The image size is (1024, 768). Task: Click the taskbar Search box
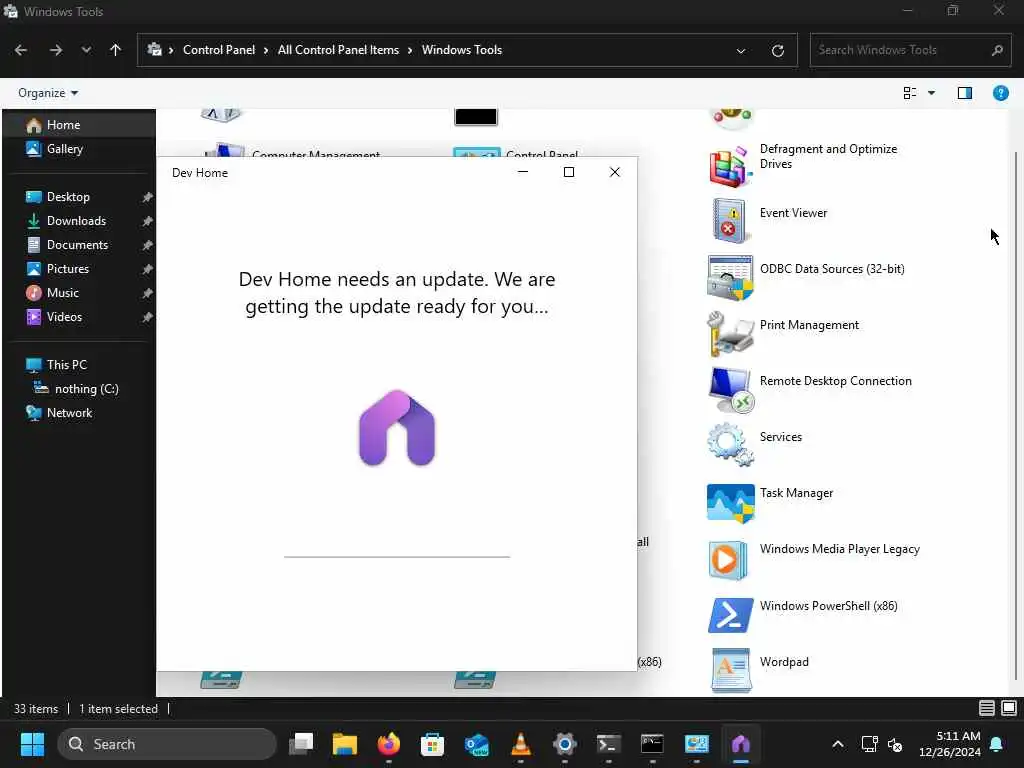click(167, 744)
